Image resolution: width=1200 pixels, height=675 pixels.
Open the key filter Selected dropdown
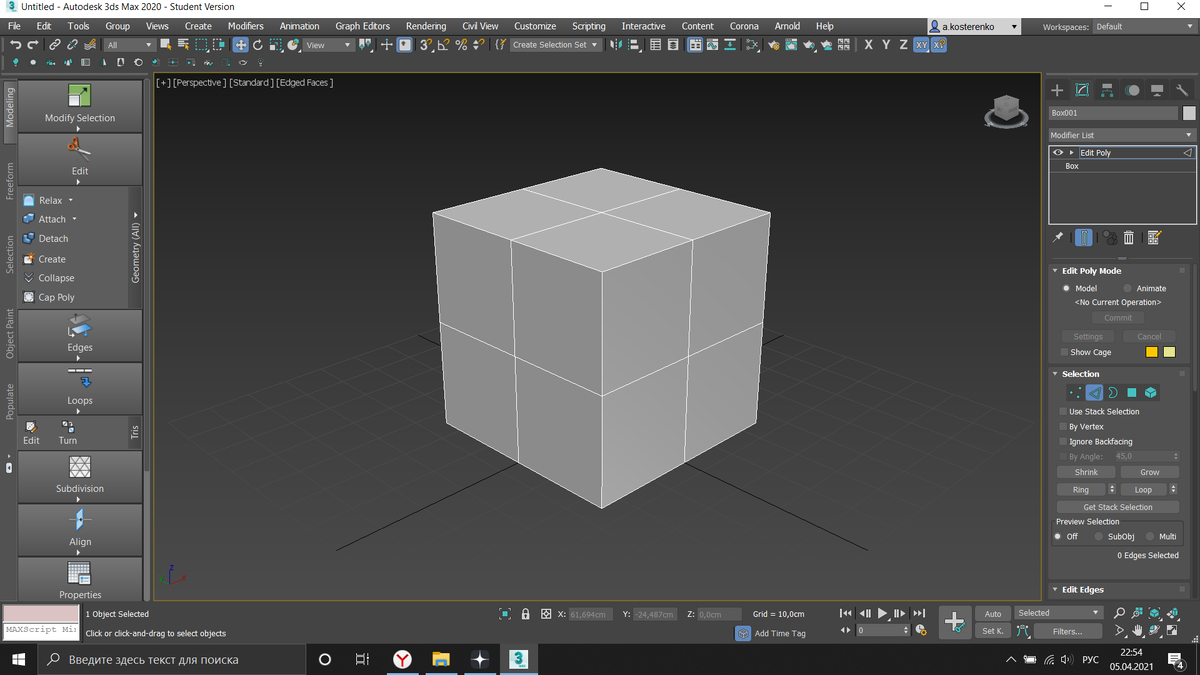pyautogui.click(x=1058, y=613)
